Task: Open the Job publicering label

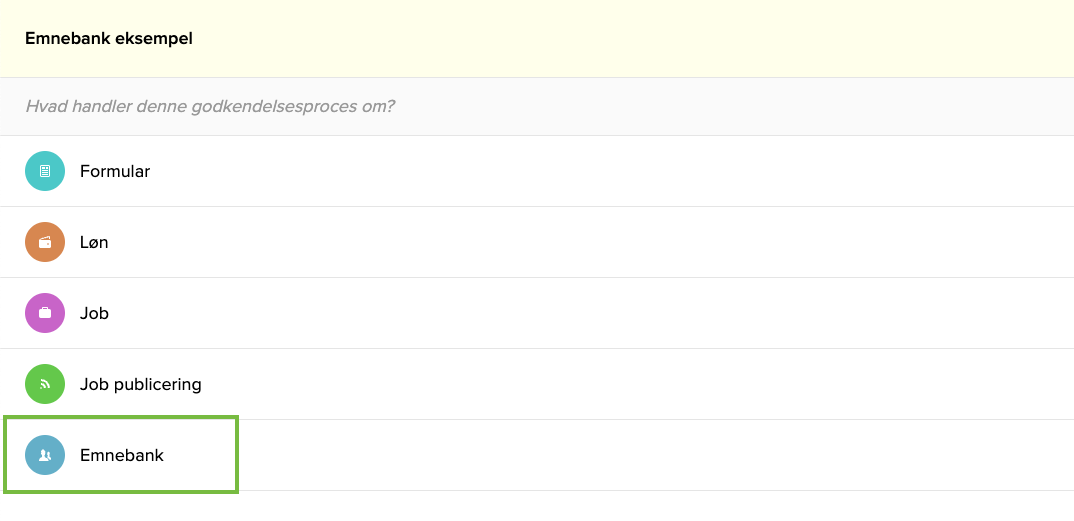Action: click(141, 384)
